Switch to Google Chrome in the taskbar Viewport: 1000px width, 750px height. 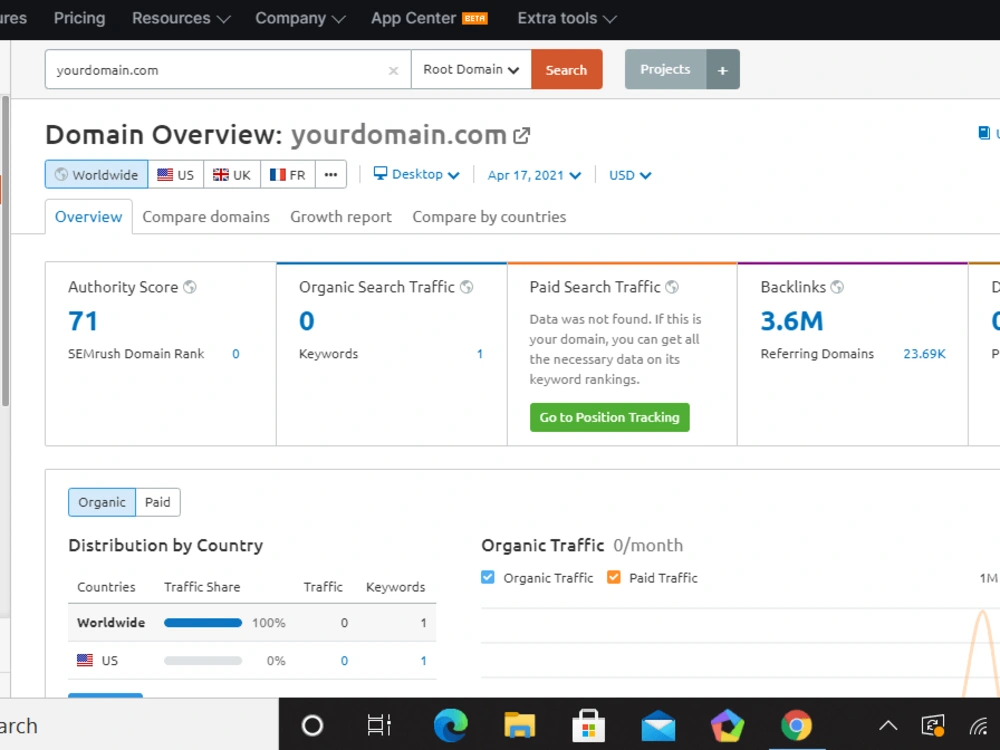point(797,725)
